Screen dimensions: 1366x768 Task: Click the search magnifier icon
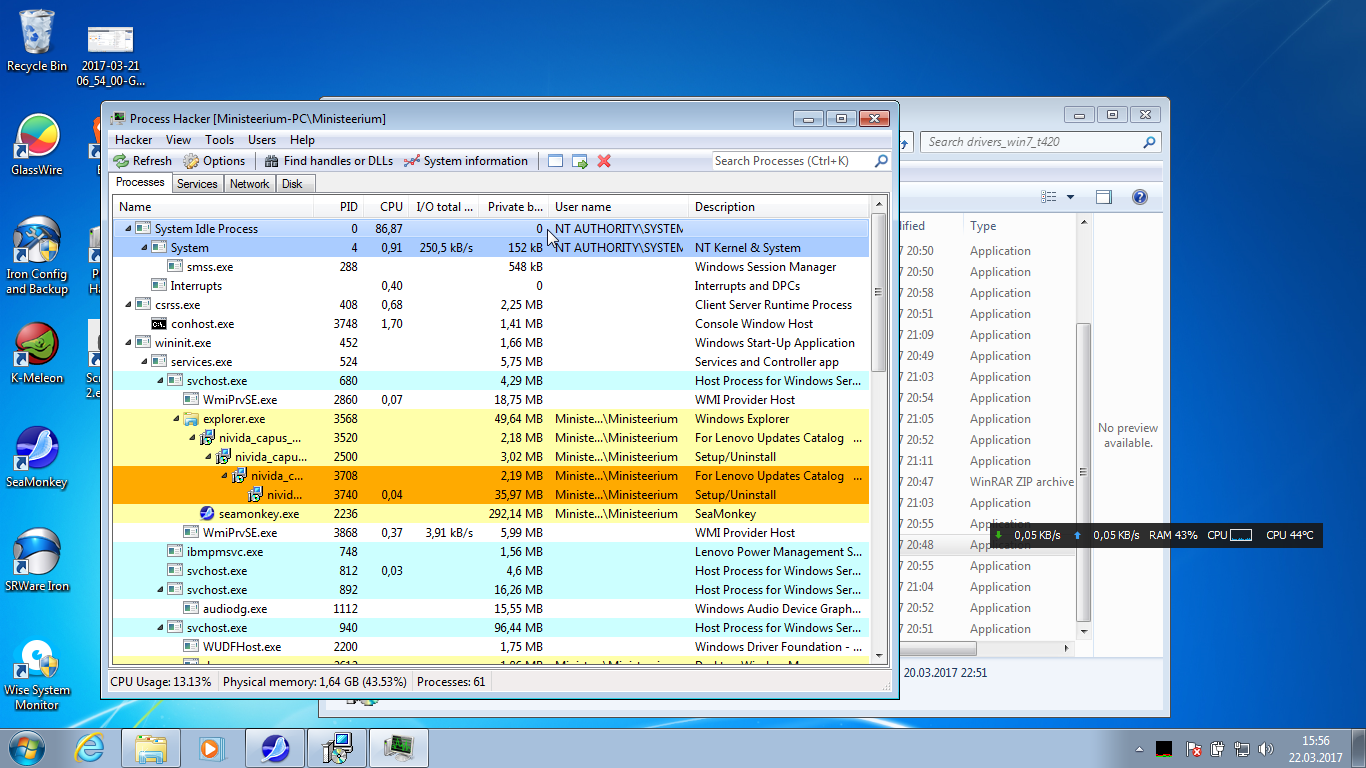click(881, 161)
